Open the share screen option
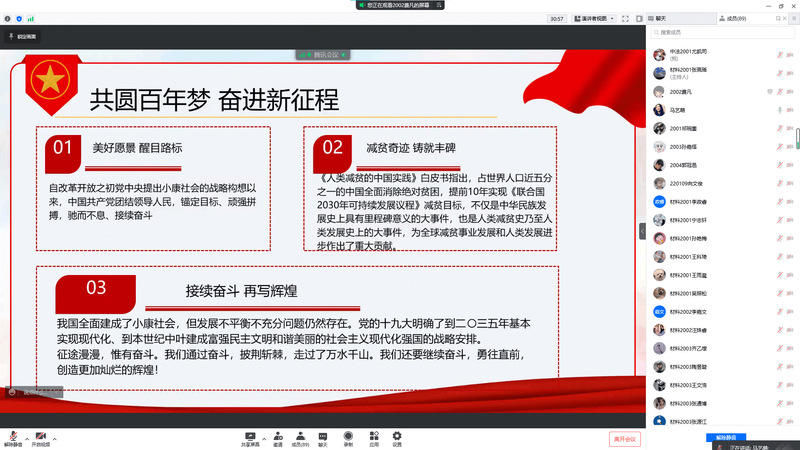 250,435
